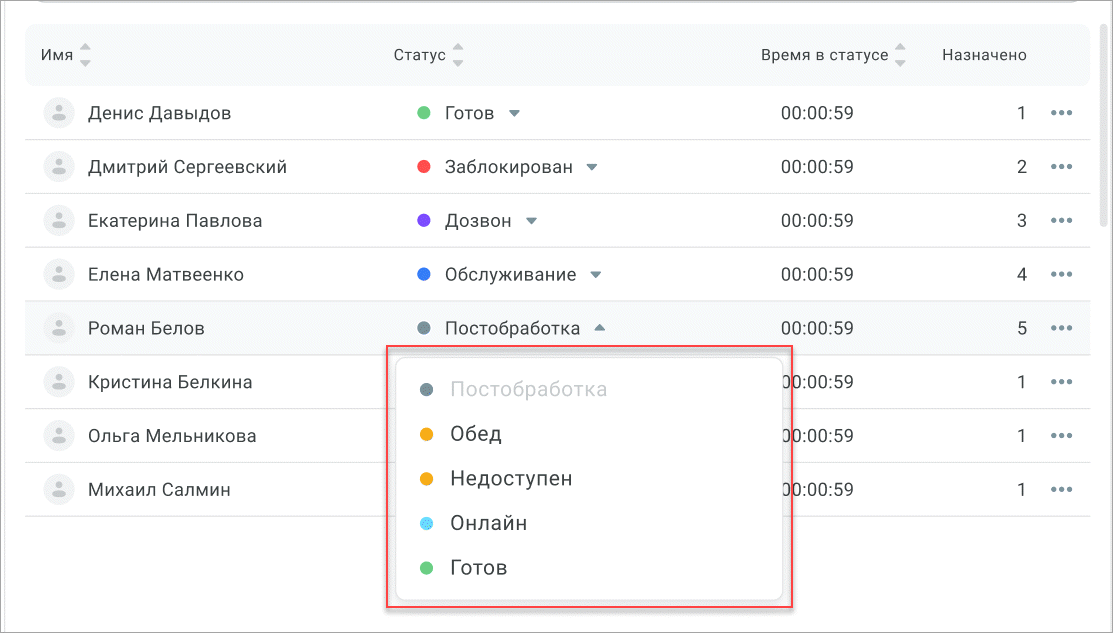Viewport: 1113px width, 633px height.
Task: Click avatar icon of Денис Давыдов
Action: [x=59, y=113]
